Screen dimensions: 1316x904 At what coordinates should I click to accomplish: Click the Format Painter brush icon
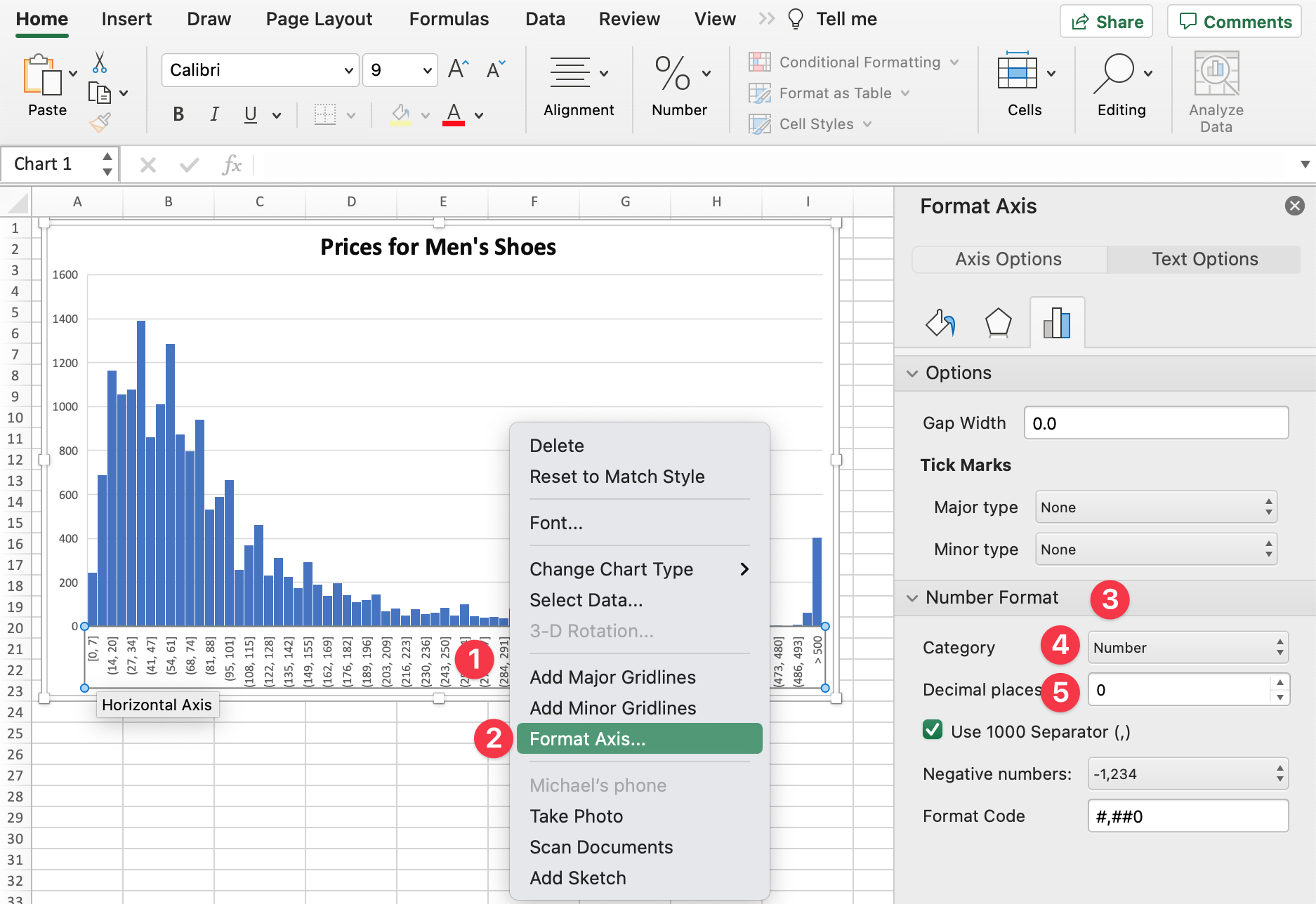[x=100, y=123]
